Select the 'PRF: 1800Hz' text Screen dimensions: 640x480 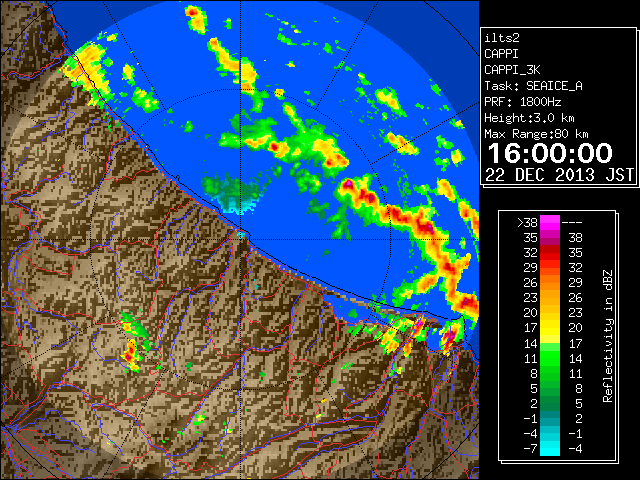(522, 102)
